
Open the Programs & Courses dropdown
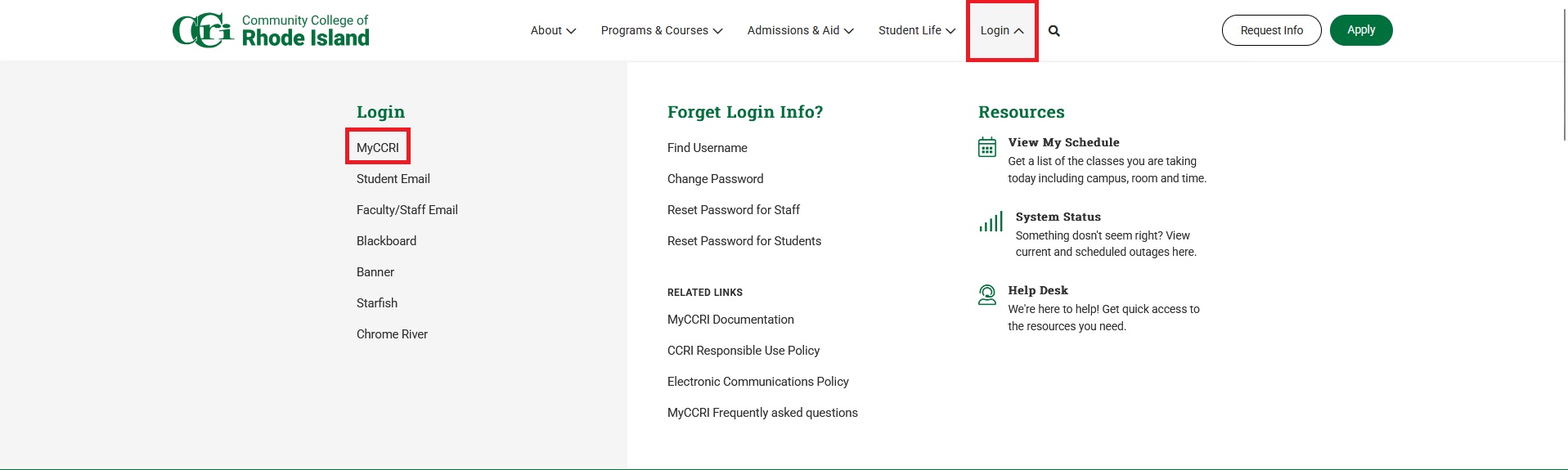click(x=661, y=31)
